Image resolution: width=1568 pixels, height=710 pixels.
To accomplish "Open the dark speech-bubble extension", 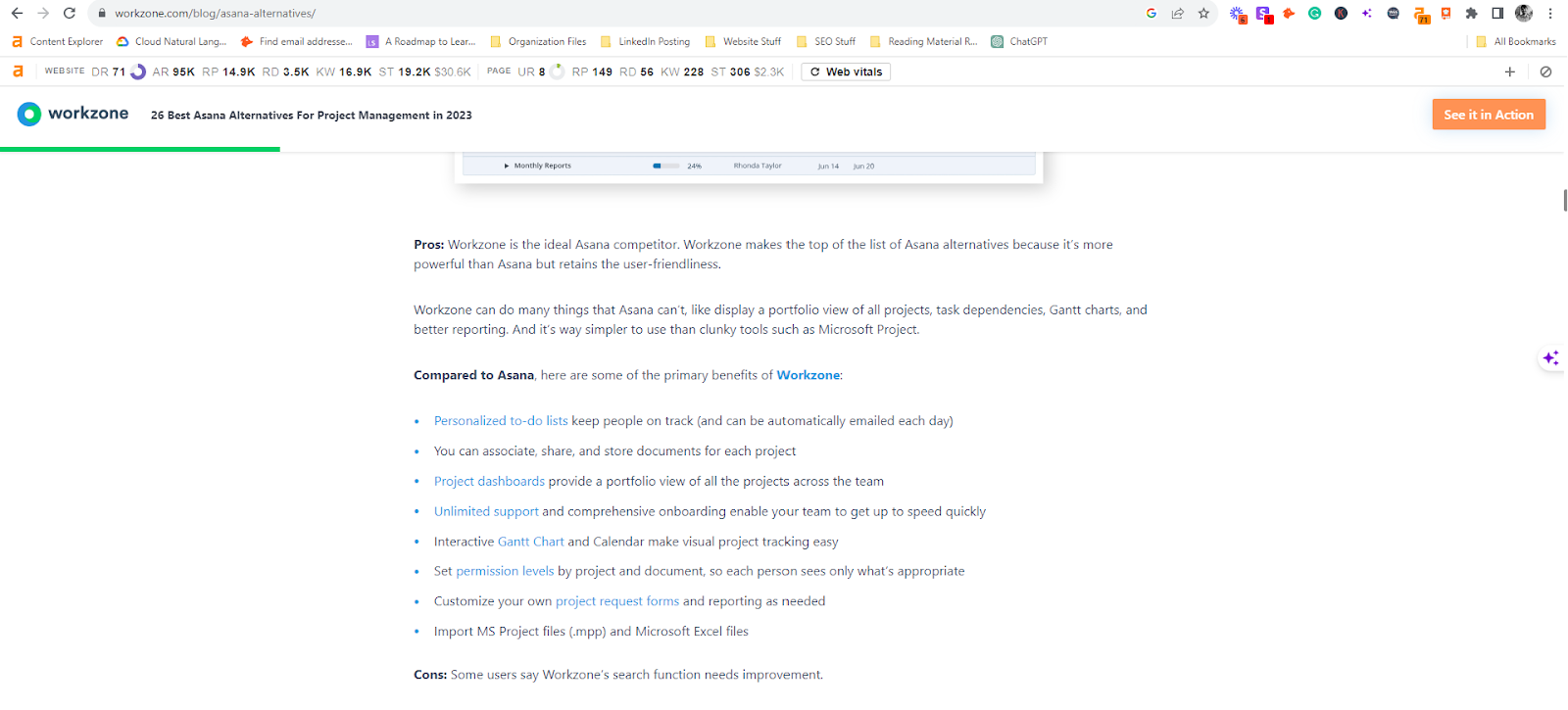I will tap(1394, 14).
